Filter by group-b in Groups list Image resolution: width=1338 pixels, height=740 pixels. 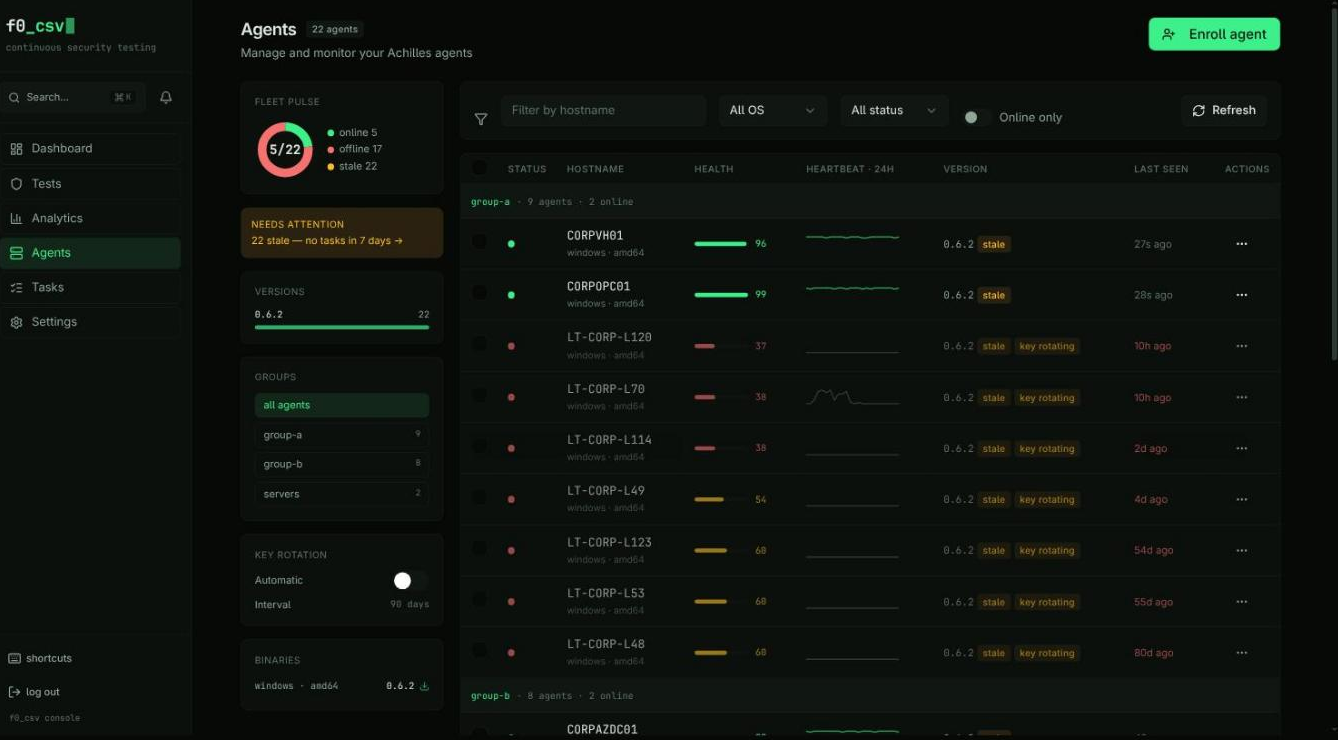coord(342,464)
